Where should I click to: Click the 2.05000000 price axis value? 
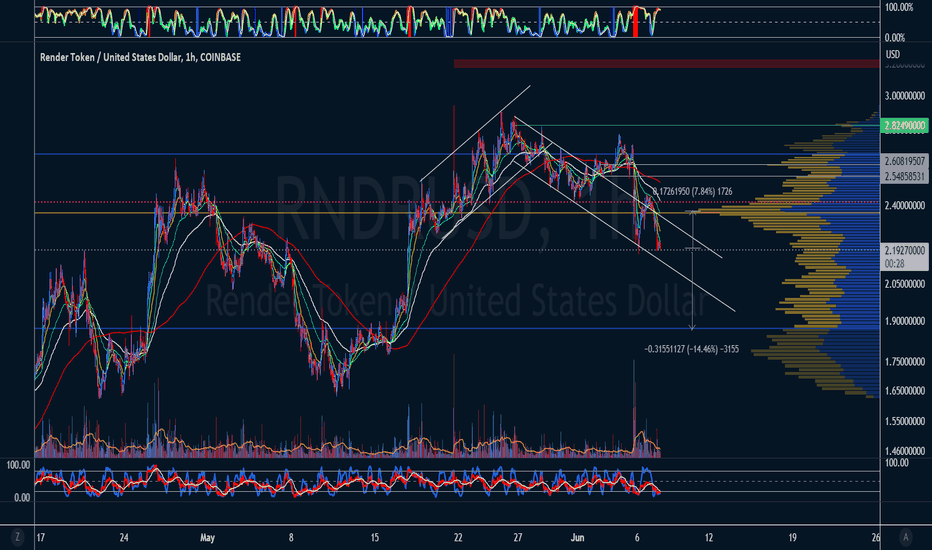click(905, 284)
